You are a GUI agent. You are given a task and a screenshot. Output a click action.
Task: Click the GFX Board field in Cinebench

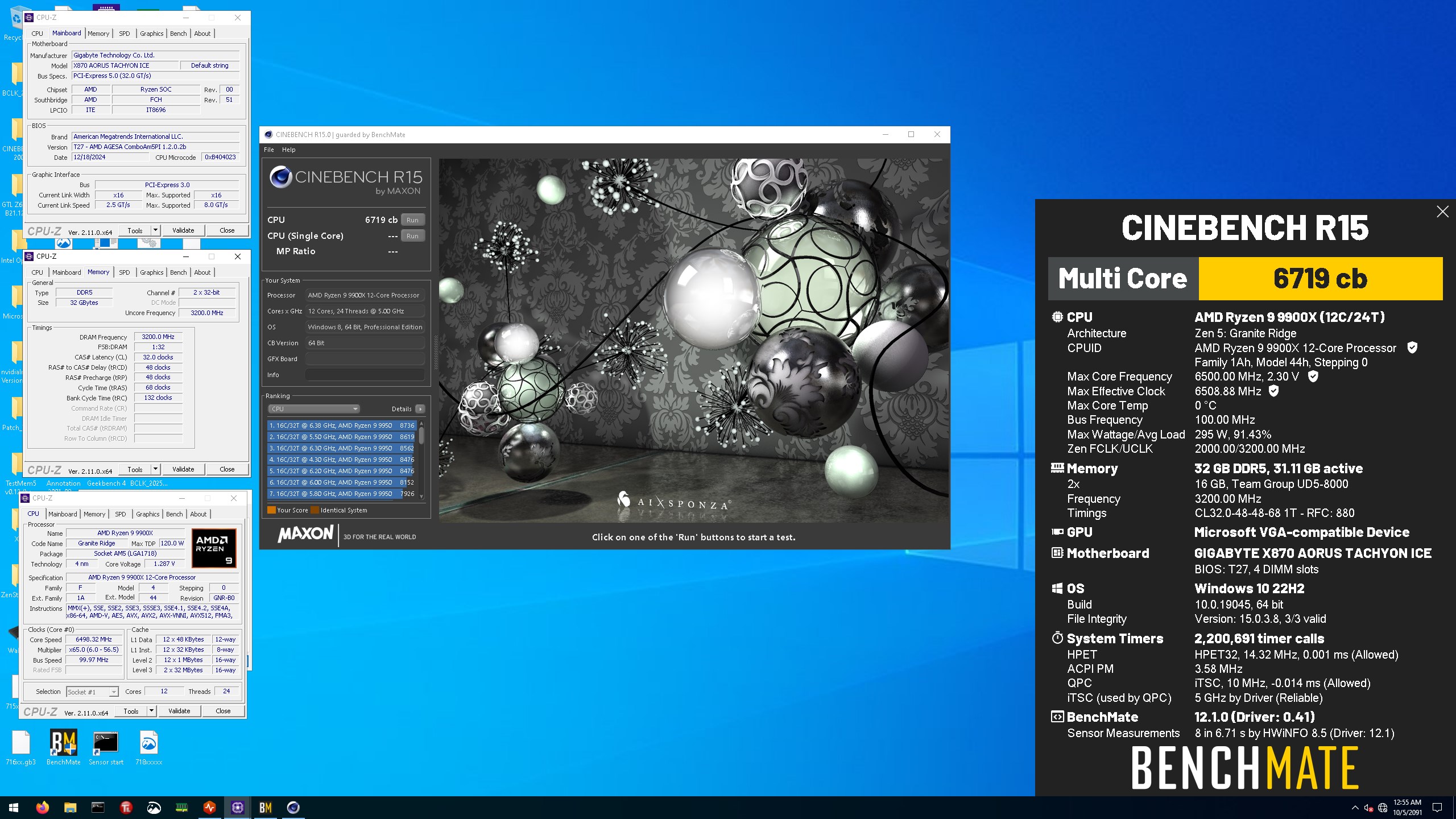click(365, 359)
